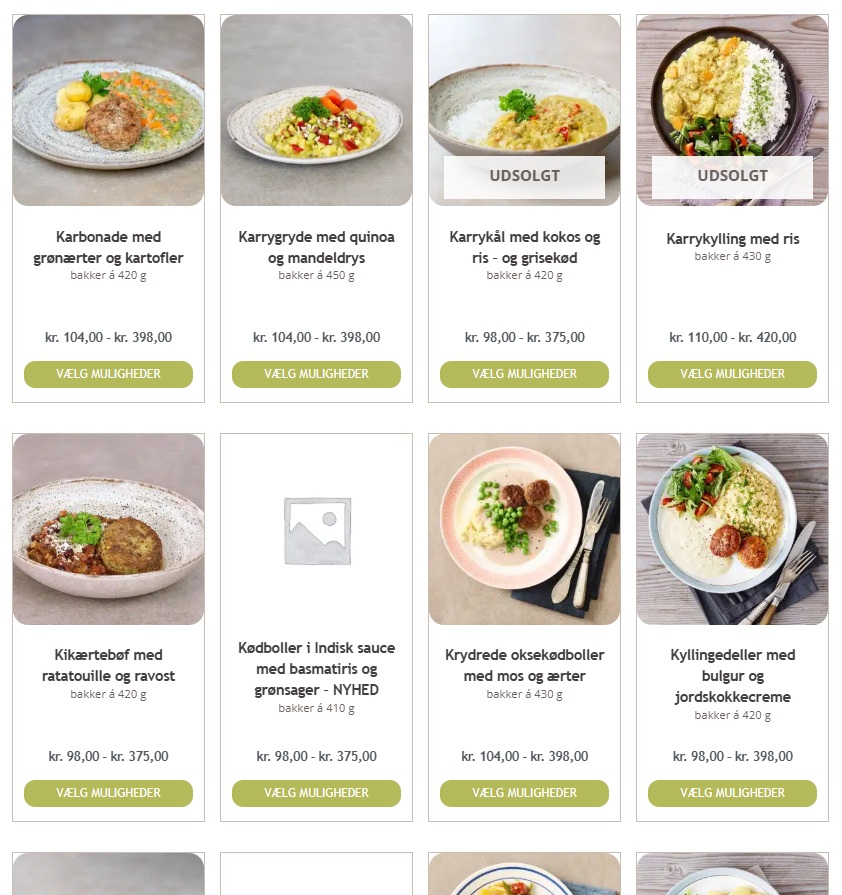The width and height of the screenshot is (842, 895).
Task: Open the Karrygryde med quinoa product image
Action: [x=316, y=110]
